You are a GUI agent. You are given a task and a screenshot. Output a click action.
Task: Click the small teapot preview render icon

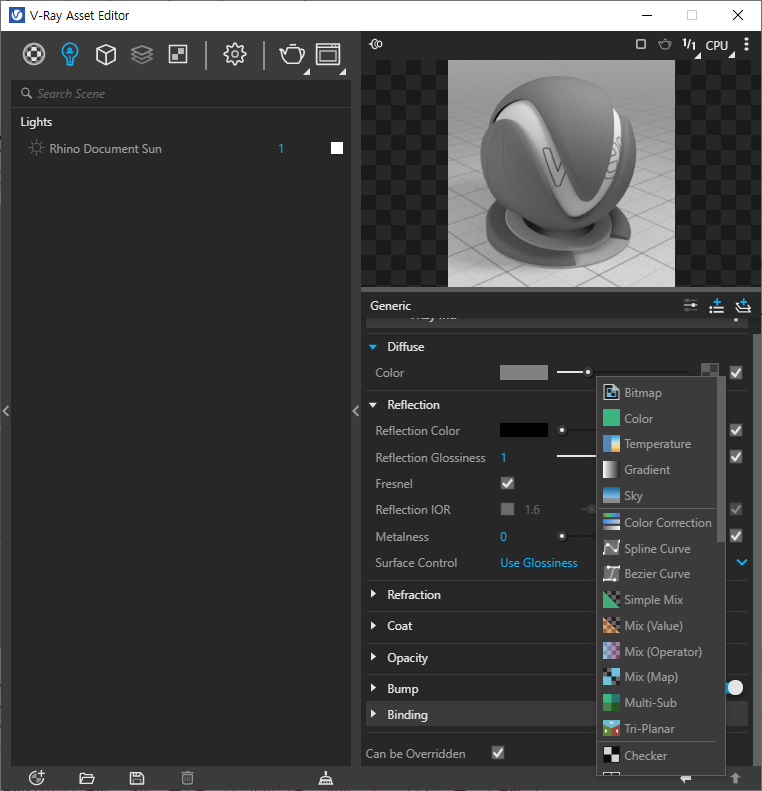[665, 44]
